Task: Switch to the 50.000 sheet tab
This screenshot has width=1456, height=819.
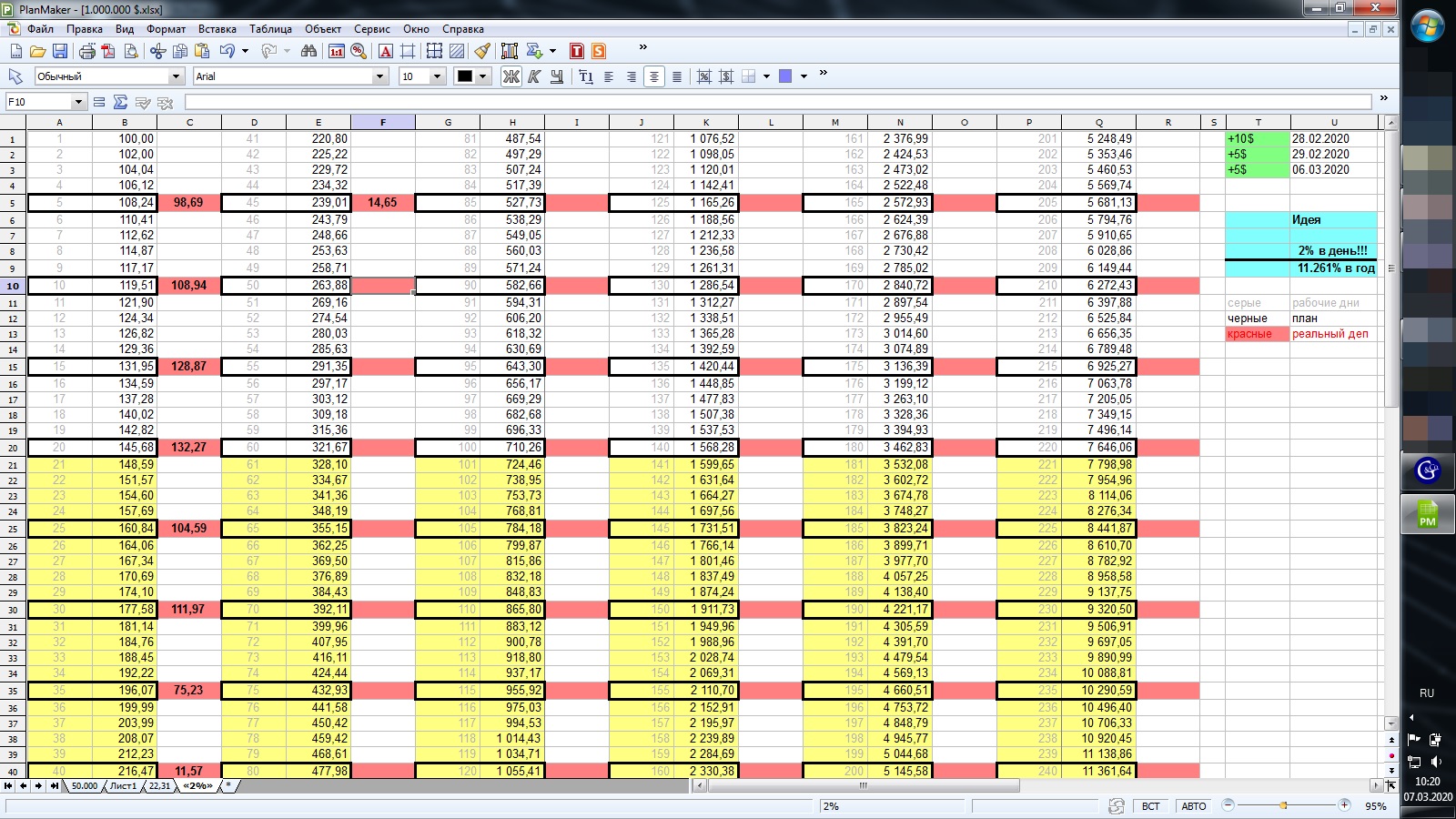Action: pyautogui.click(x=84, y=785)
